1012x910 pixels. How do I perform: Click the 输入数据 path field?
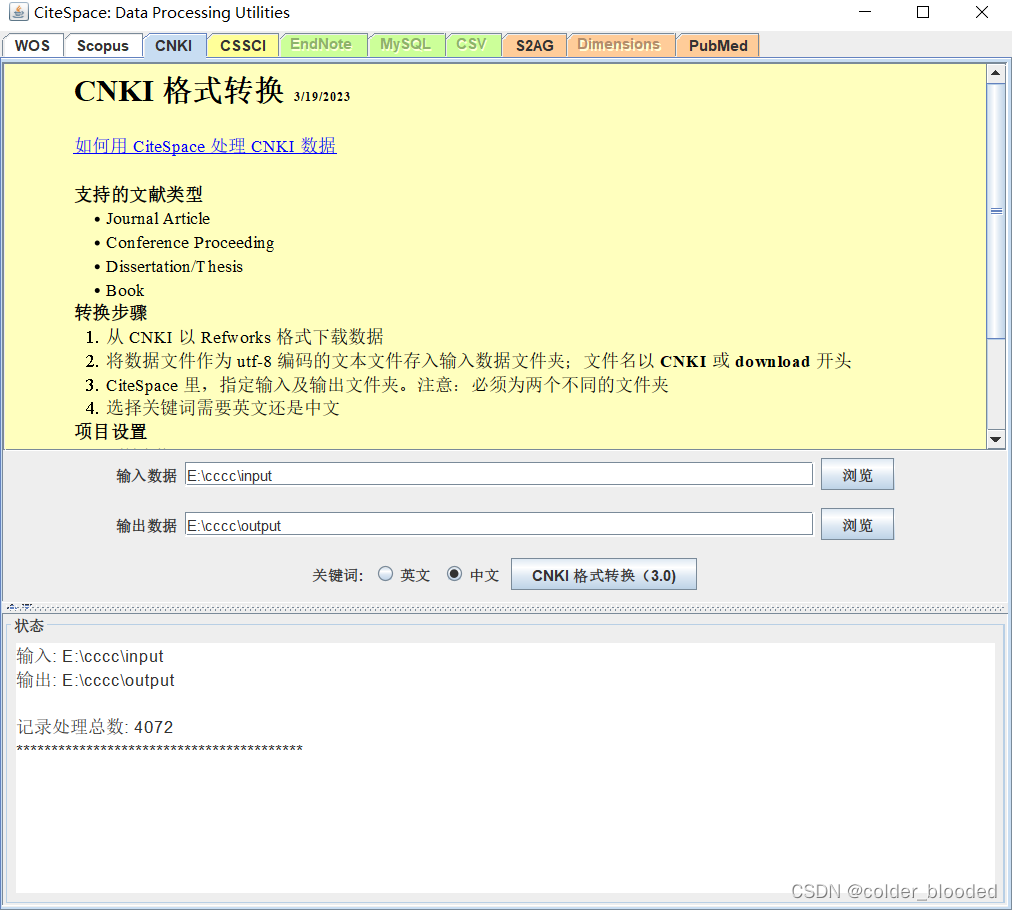[498, 474]
